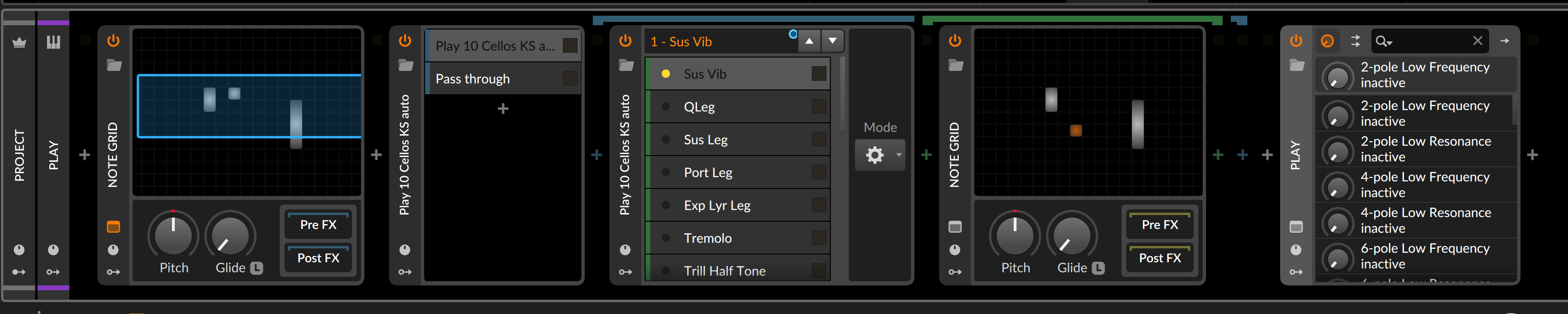Open the magnifier search options dropdown
This screenshot has width=1568, height=314.
pos(1384,41)
